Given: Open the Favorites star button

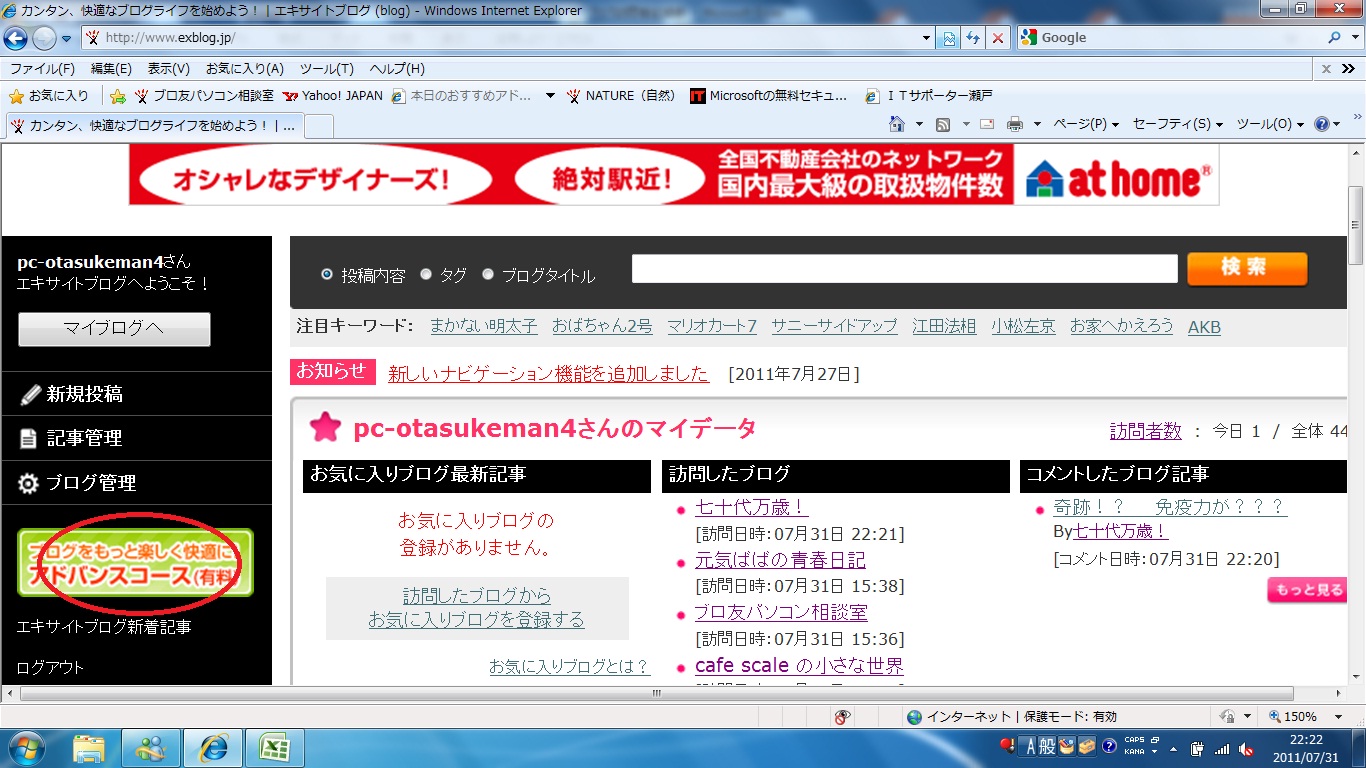Looking at the screenshot, I should click(48, 96).
